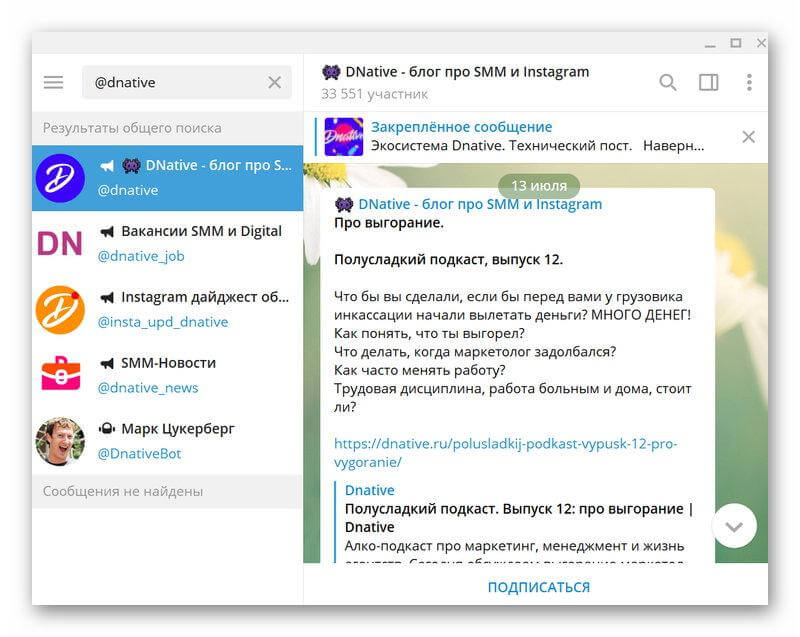This screenshot has width=800, height=637.
Task: Subscribe via 'ПОДПИСАТЬСЯ' button
Action: [539, 587]
